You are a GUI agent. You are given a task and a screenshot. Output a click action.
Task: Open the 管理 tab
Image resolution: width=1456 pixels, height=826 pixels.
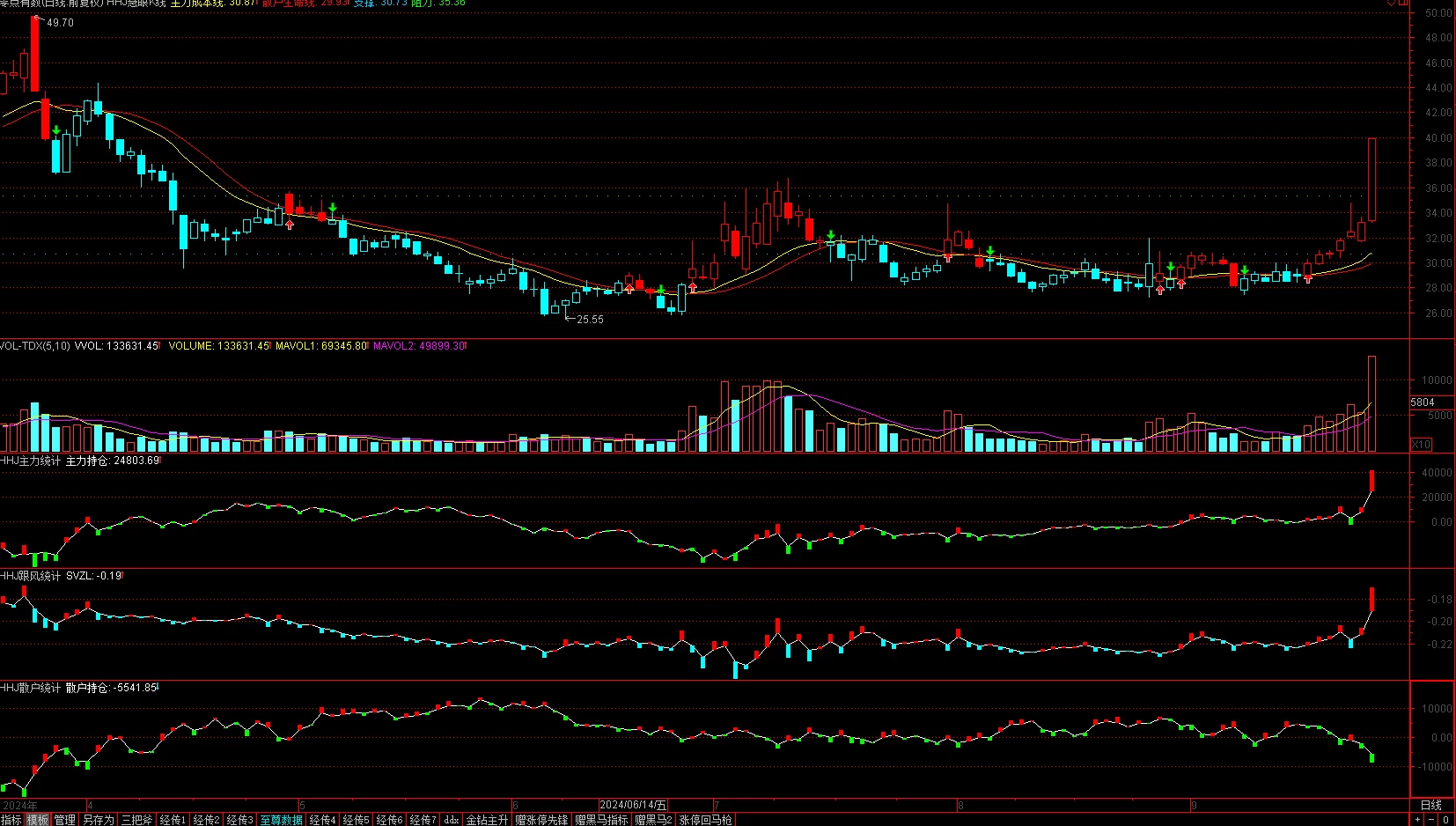[65, 820]
